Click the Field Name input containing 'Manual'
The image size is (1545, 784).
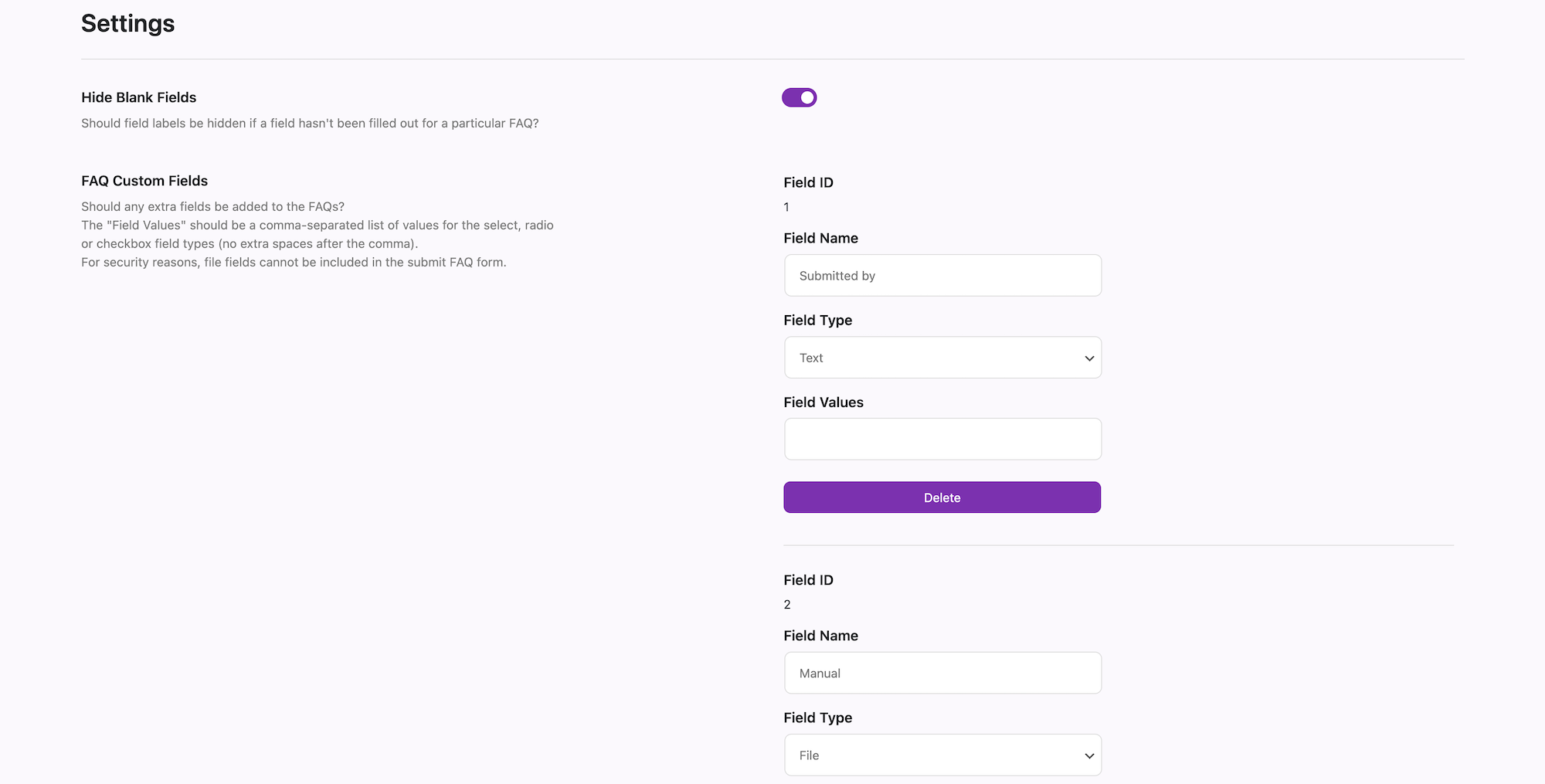point(942,673)
